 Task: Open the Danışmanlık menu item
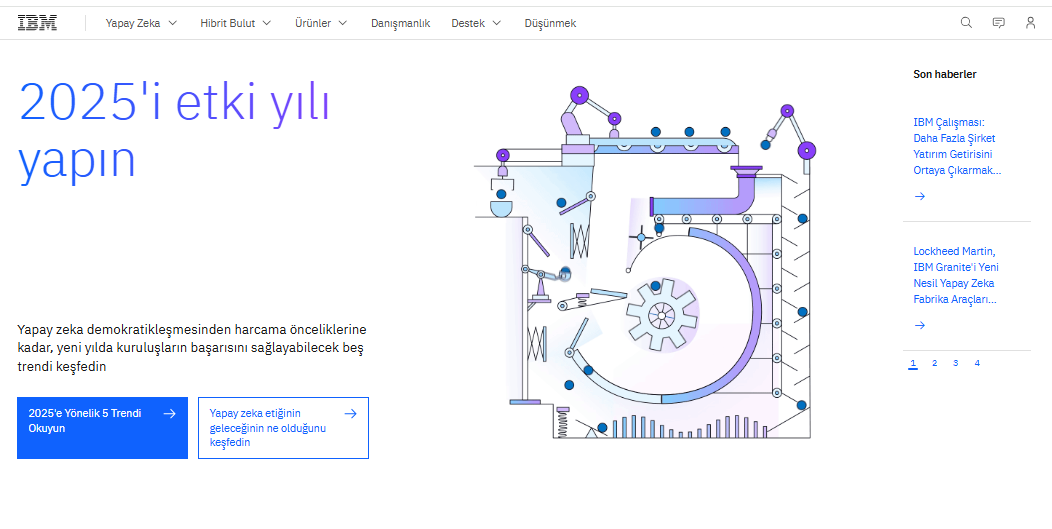pyautogui.click(x=400, y=23)
